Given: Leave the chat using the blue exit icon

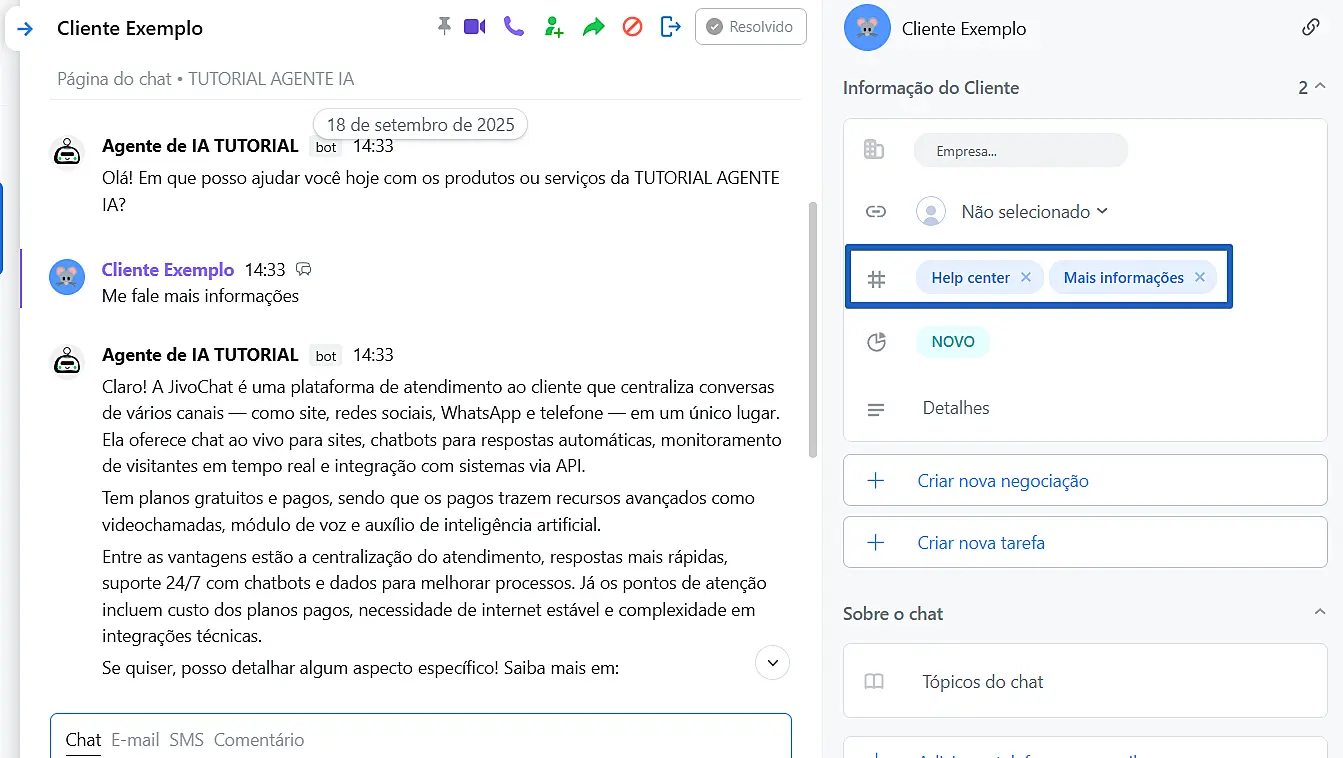Looking at the screenshot, I should click(x=671, y=27).
